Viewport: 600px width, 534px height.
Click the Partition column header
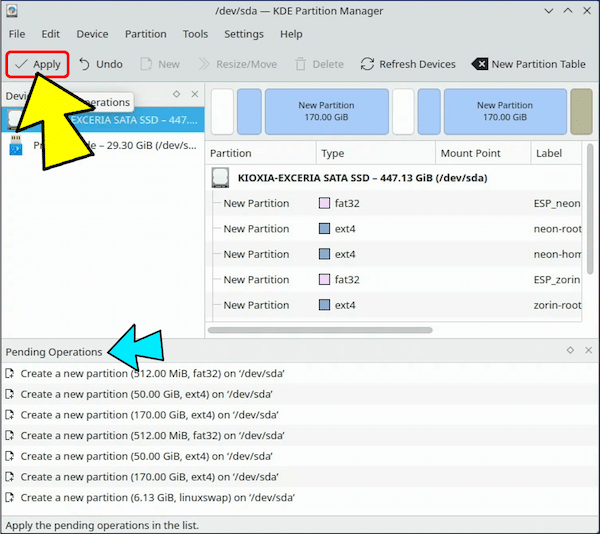coord(260,154)
